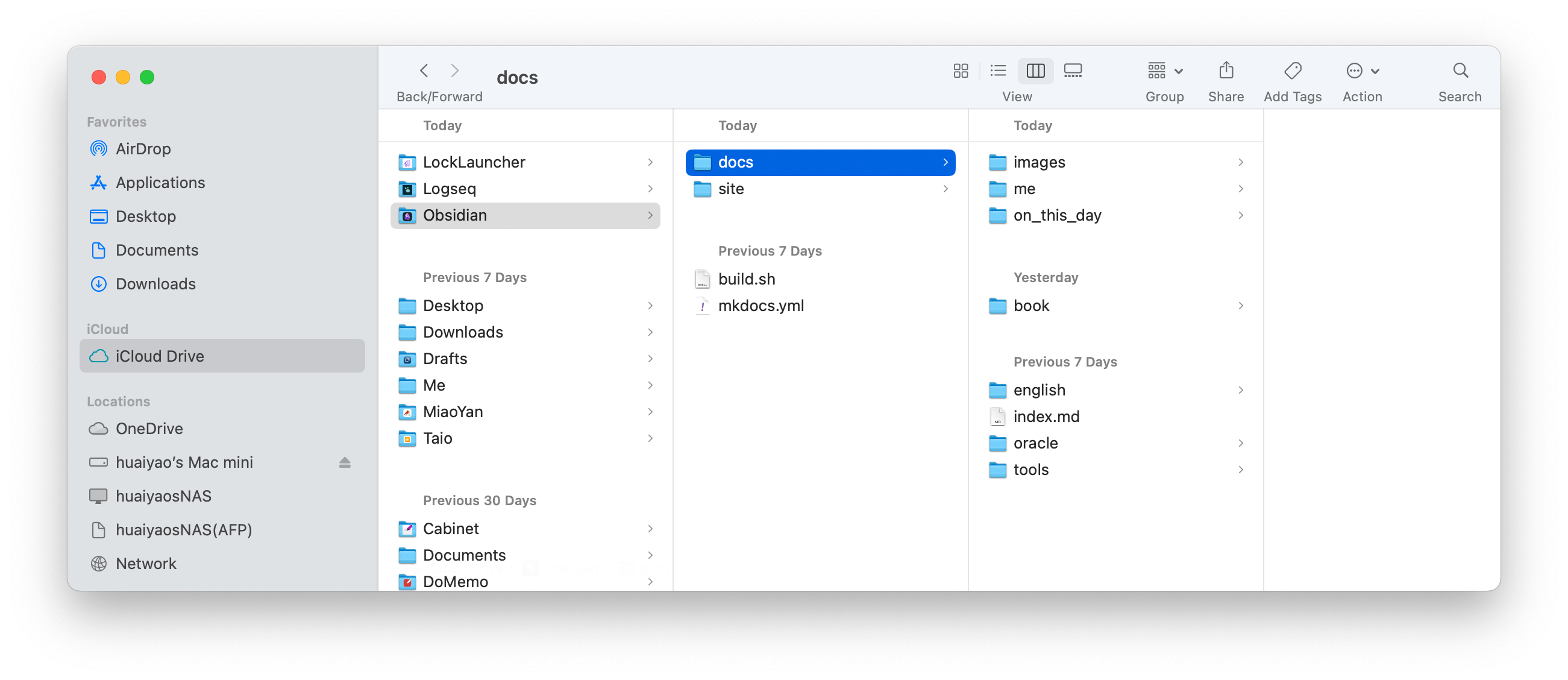The width and height of the screenshot is (1568, 680).
Task: Select the tools folder
Action: coord(1116,470)
